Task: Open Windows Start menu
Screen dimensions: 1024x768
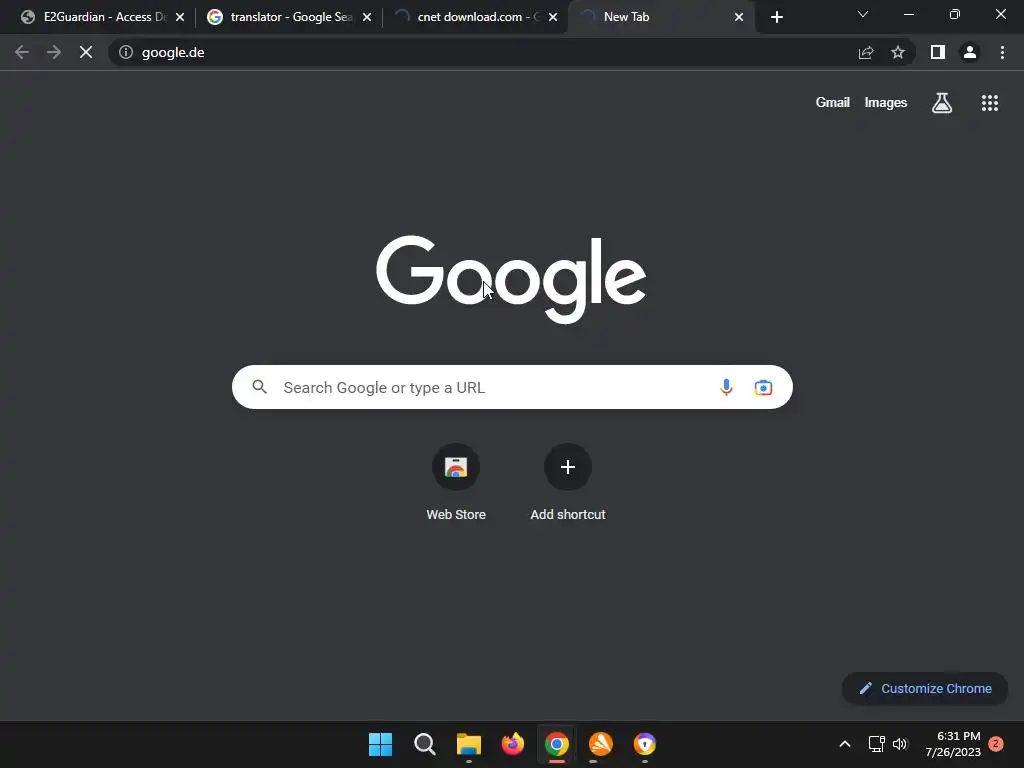Action: (380, 744)
